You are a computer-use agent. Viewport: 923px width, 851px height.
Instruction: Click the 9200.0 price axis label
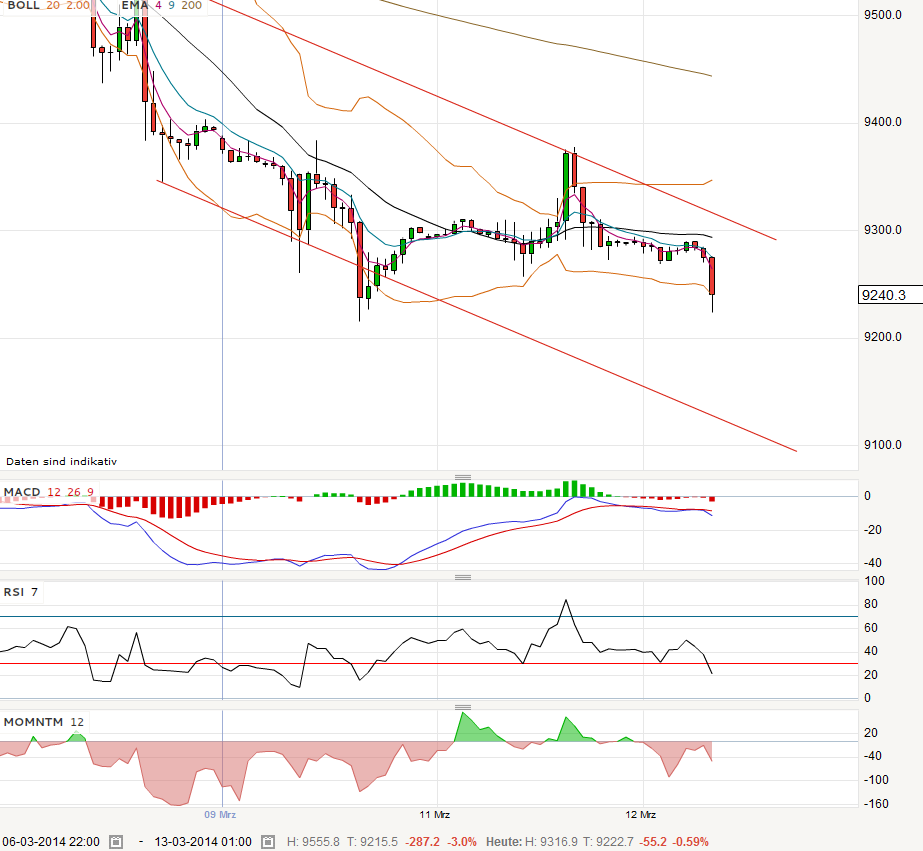tap(882, 337)
